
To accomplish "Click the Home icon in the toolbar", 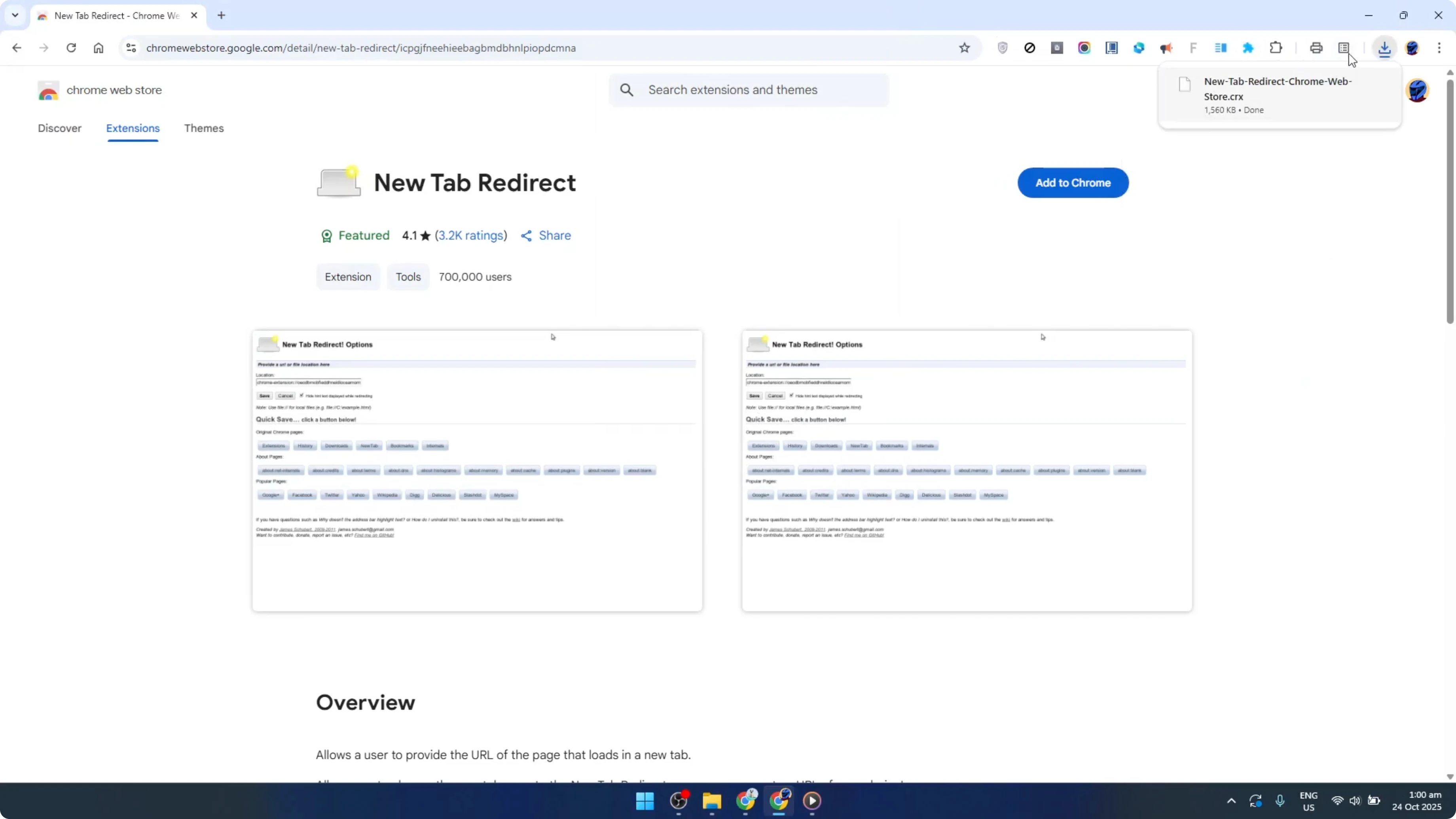I will point(99,47).
